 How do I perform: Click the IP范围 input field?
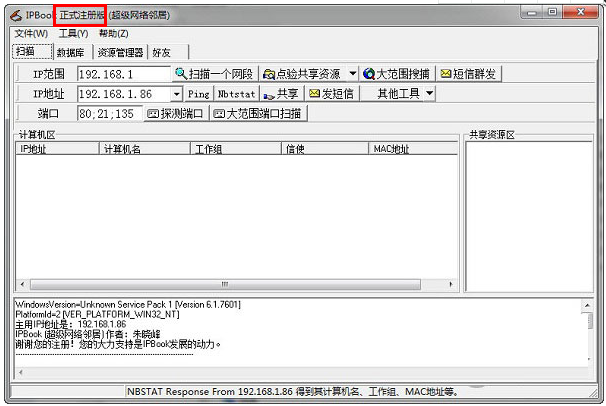pos(124,74)
